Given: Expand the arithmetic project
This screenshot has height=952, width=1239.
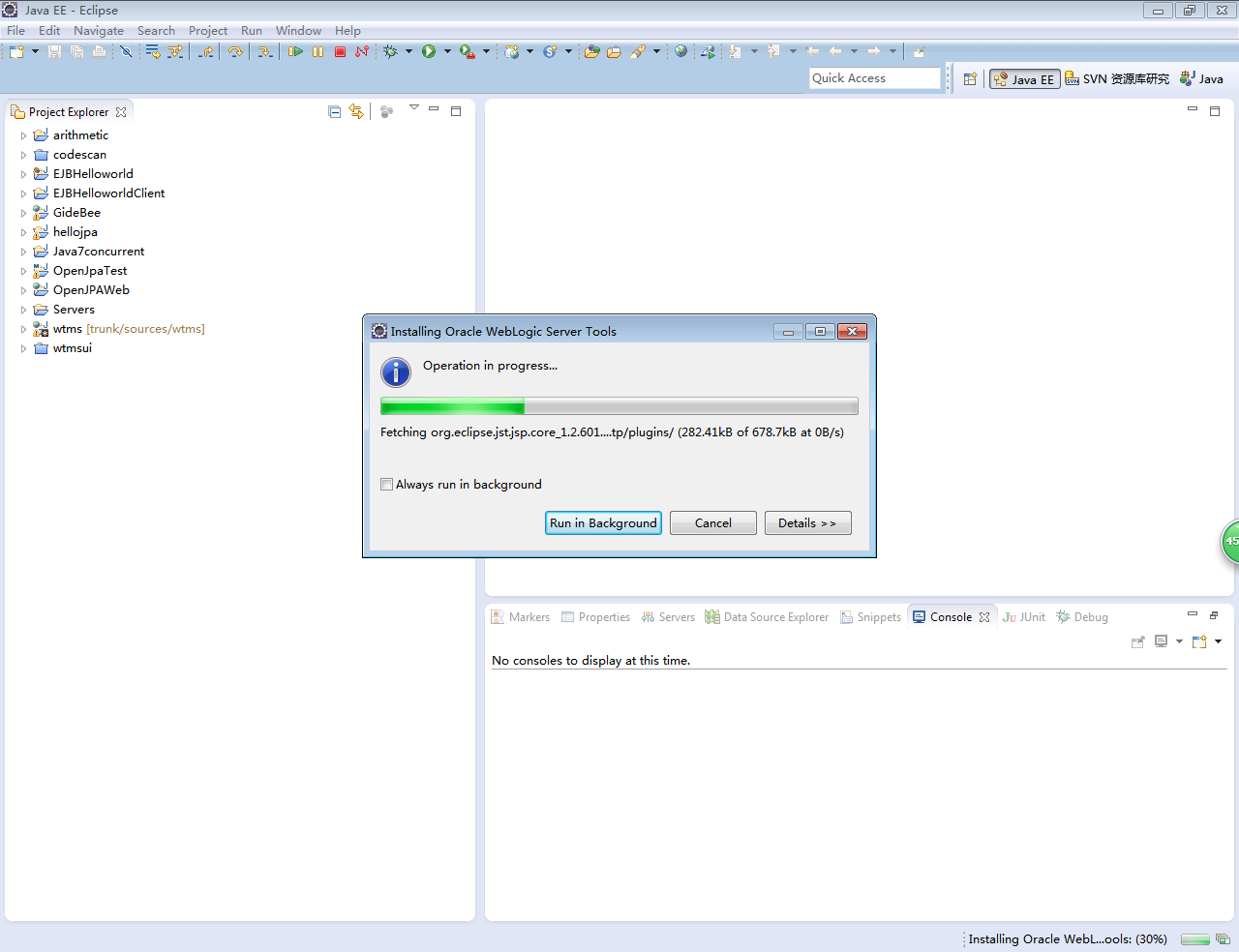Looking at the screenshot, I should 23,135.
